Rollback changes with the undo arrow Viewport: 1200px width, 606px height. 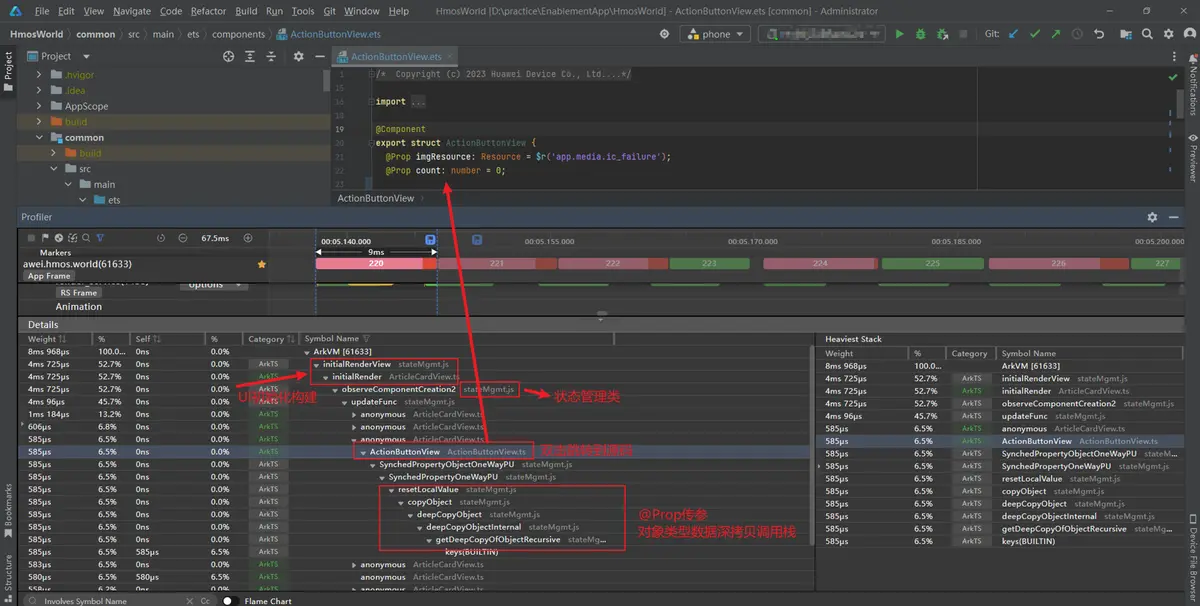click(x=1099, y=34)
